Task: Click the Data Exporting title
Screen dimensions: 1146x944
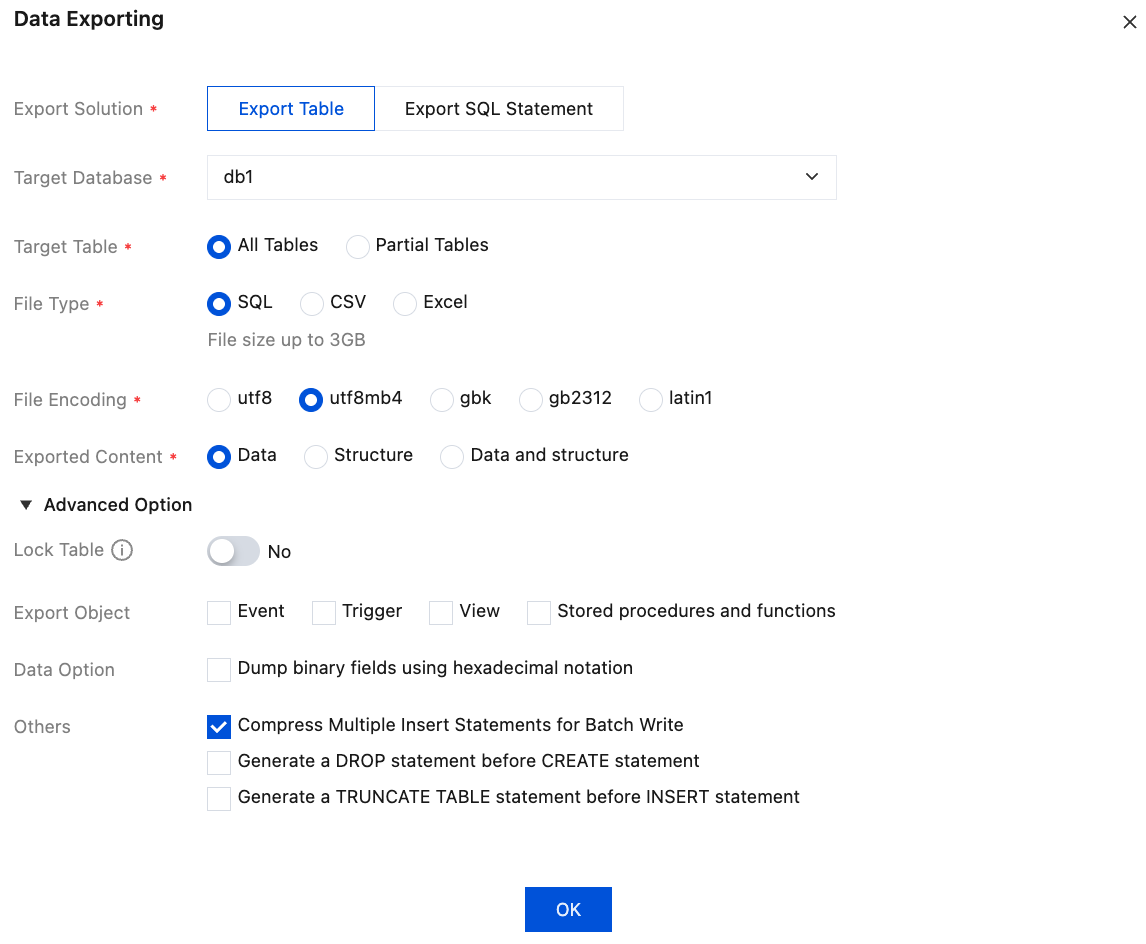Action: tap(88, 19)
